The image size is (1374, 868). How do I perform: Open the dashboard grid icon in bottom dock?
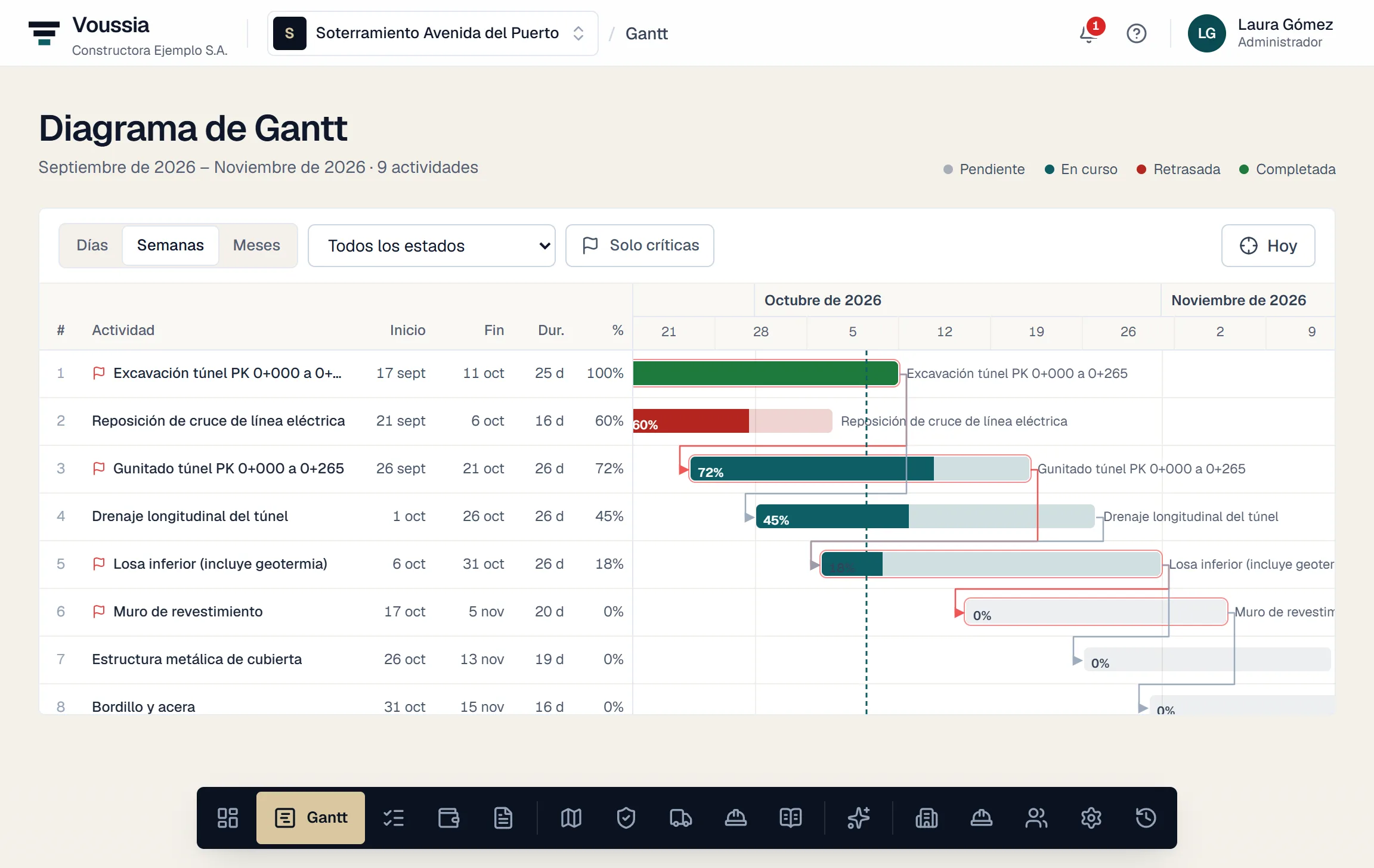coord(228,818)
